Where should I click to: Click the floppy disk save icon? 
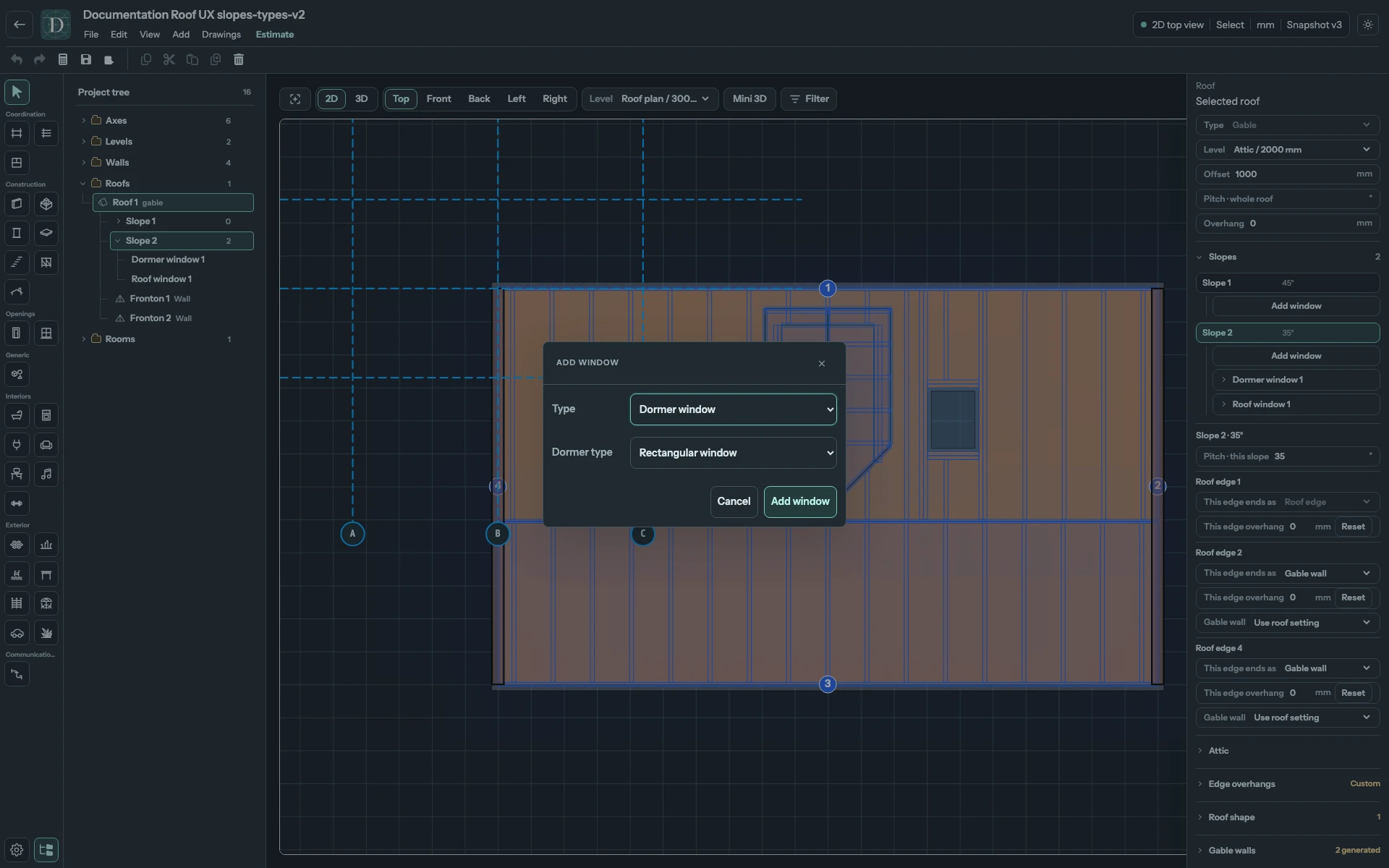[x=86, y=59]
